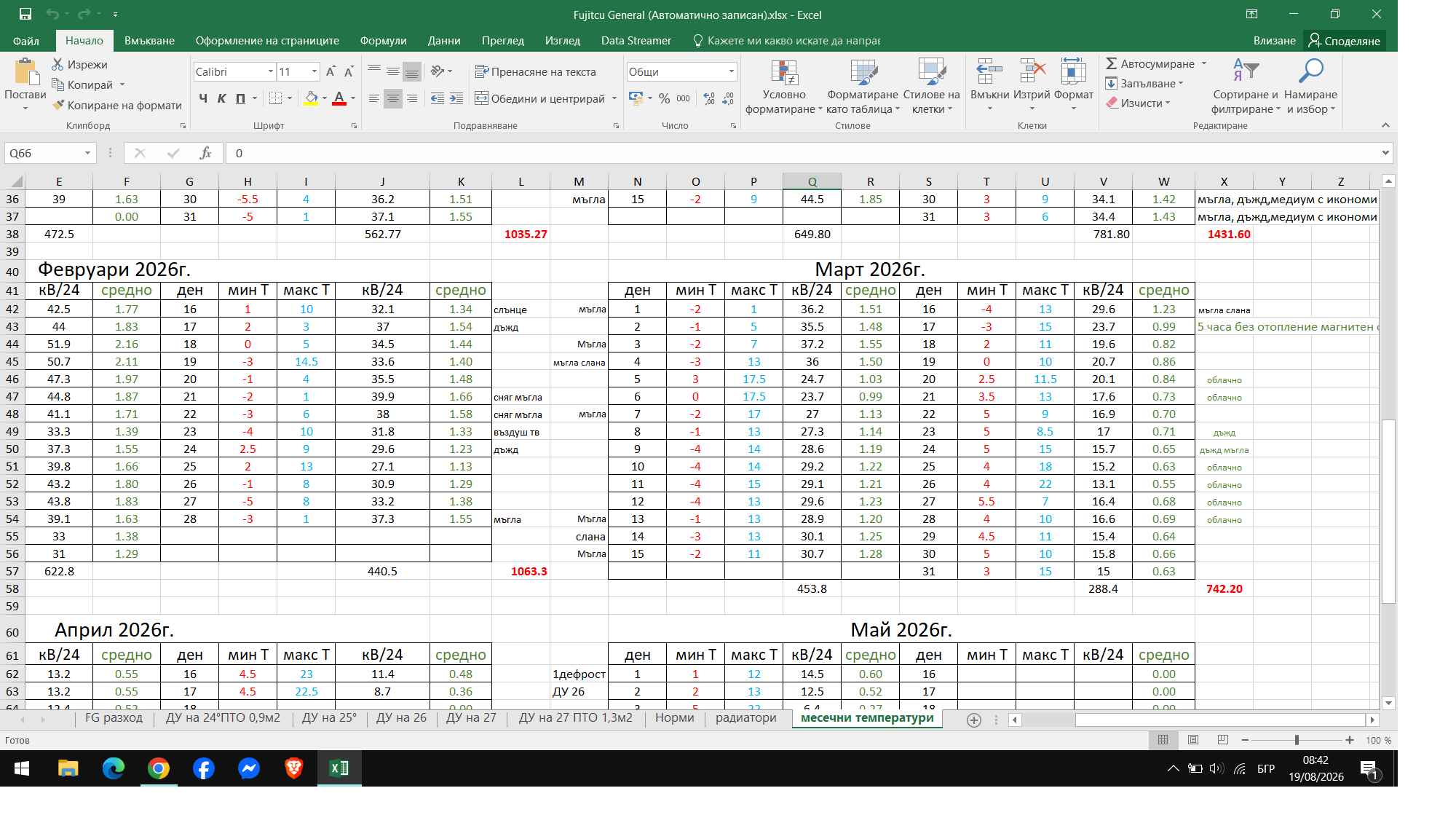Screen dimensions: 1456x839
Task: Expand the Name Box dropdown arrow
Action: [x=87, y=153]
